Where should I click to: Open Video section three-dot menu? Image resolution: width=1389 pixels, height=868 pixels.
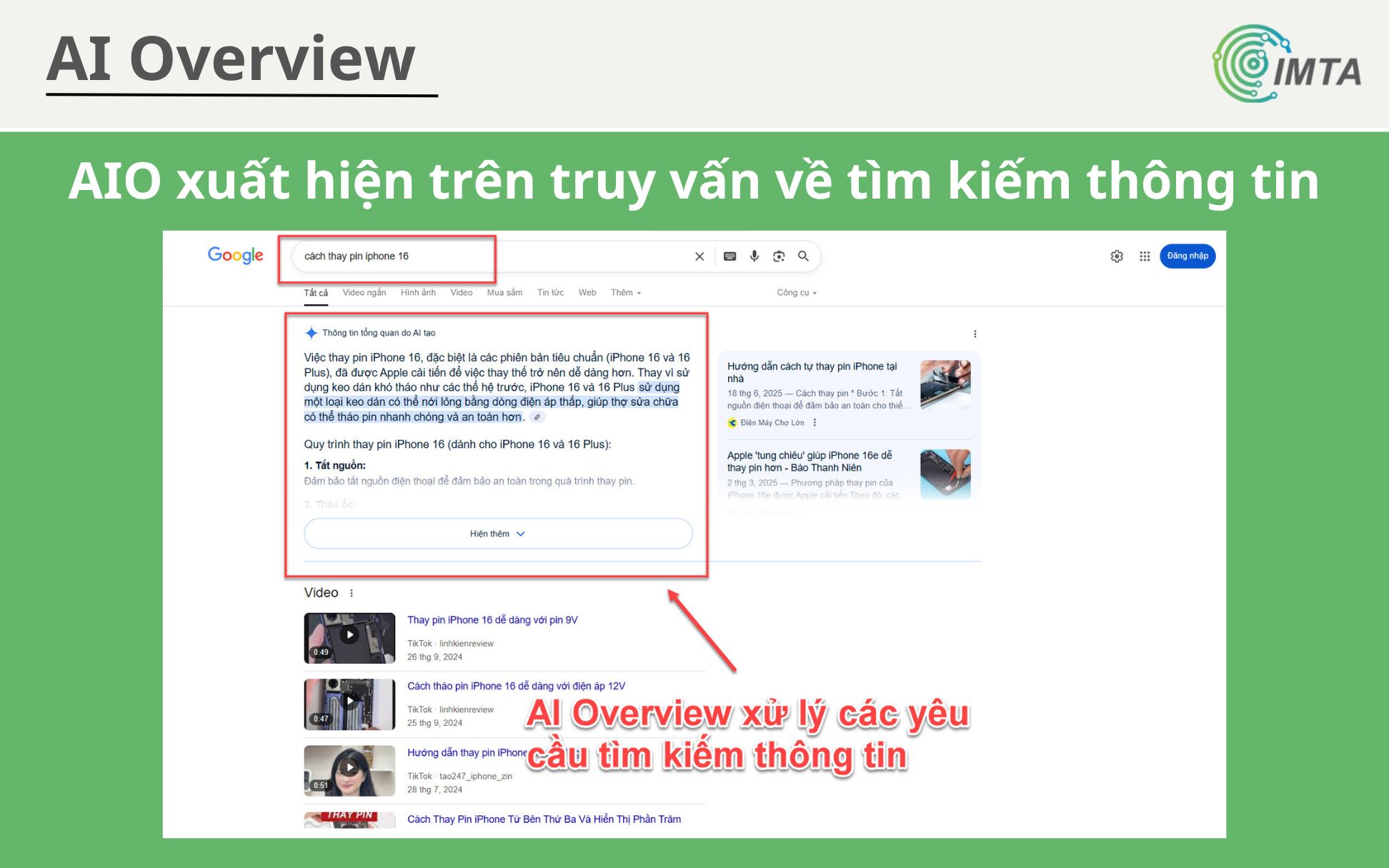pyautogui.click(x=351, y=593)
